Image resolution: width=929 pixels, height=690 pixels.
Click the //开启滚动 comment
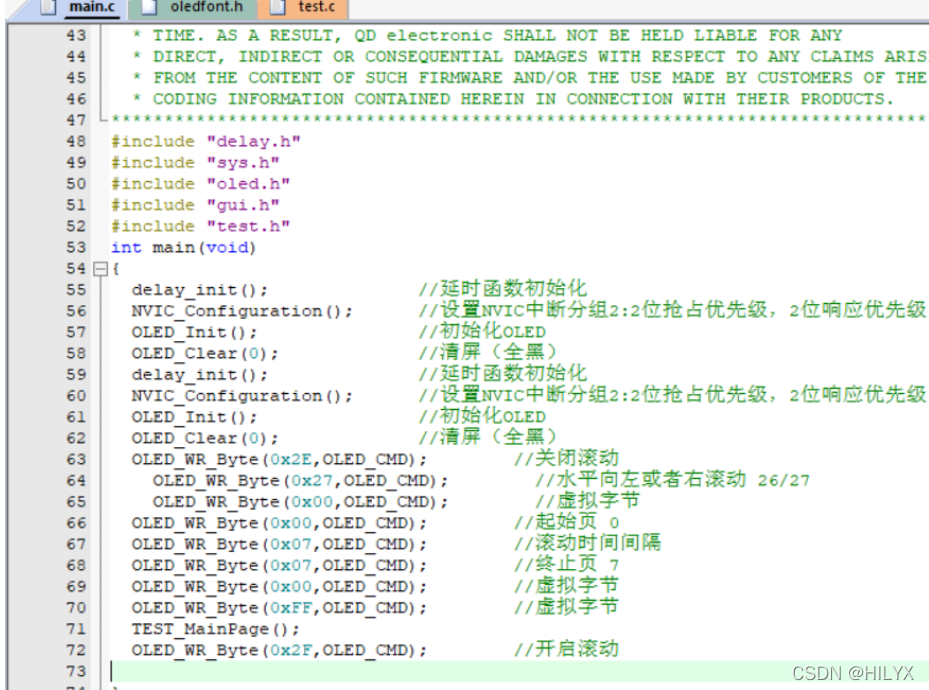pos(566,649)
